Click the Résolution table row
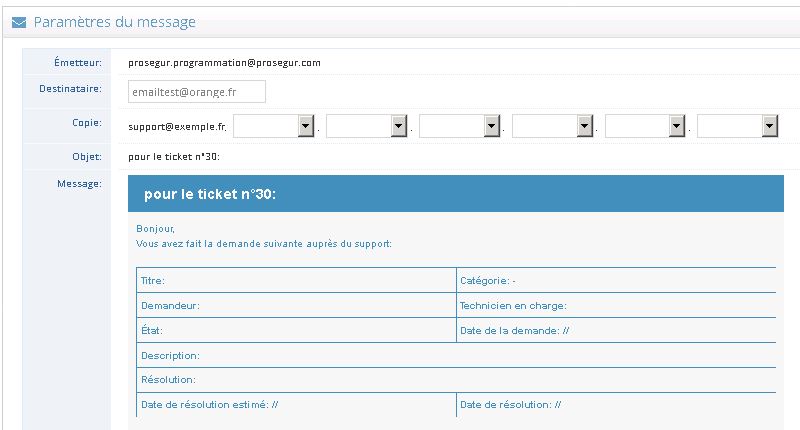 [457, 380]
